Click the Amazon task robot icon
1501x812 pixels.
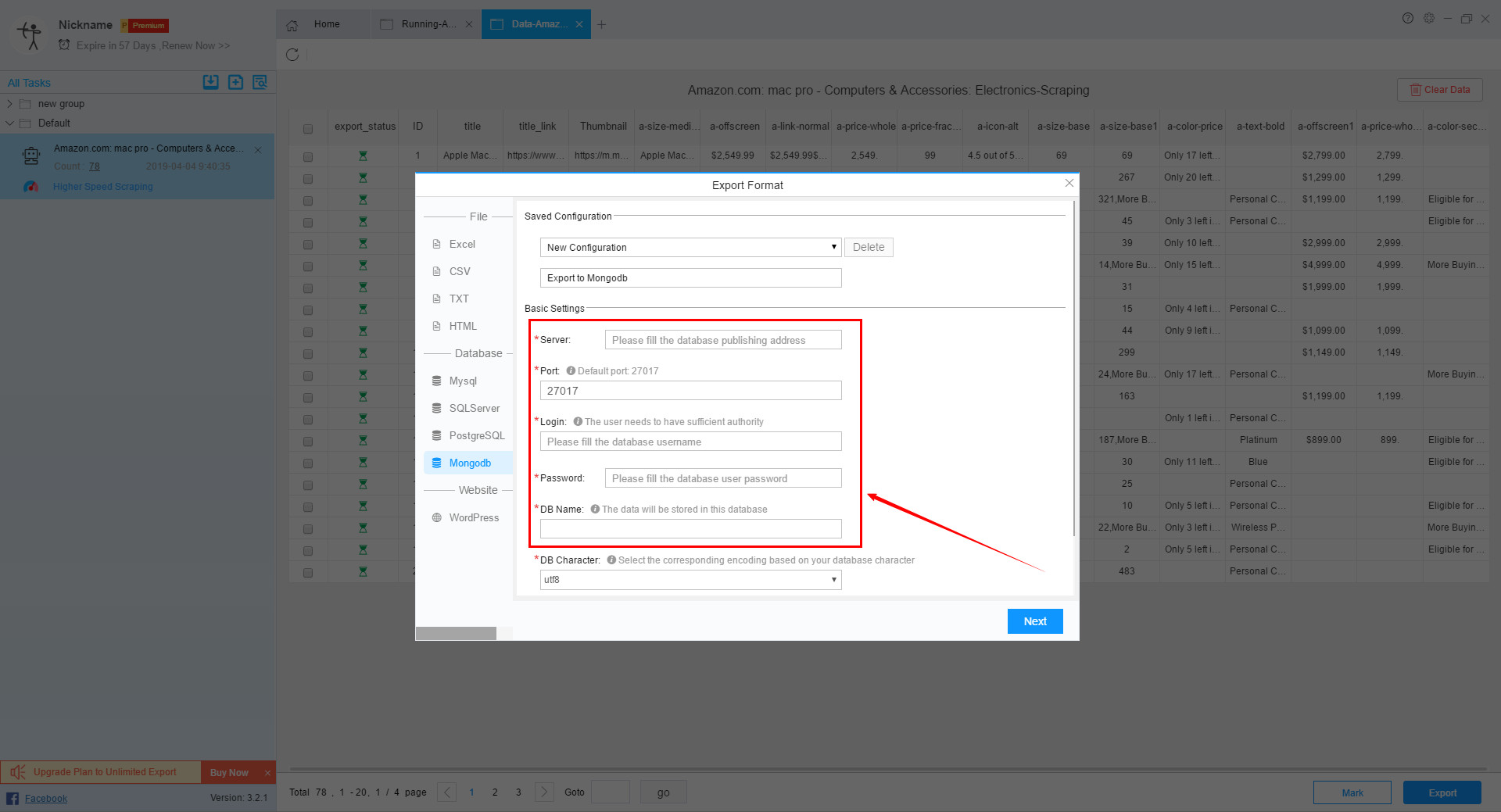click(31, 156)
